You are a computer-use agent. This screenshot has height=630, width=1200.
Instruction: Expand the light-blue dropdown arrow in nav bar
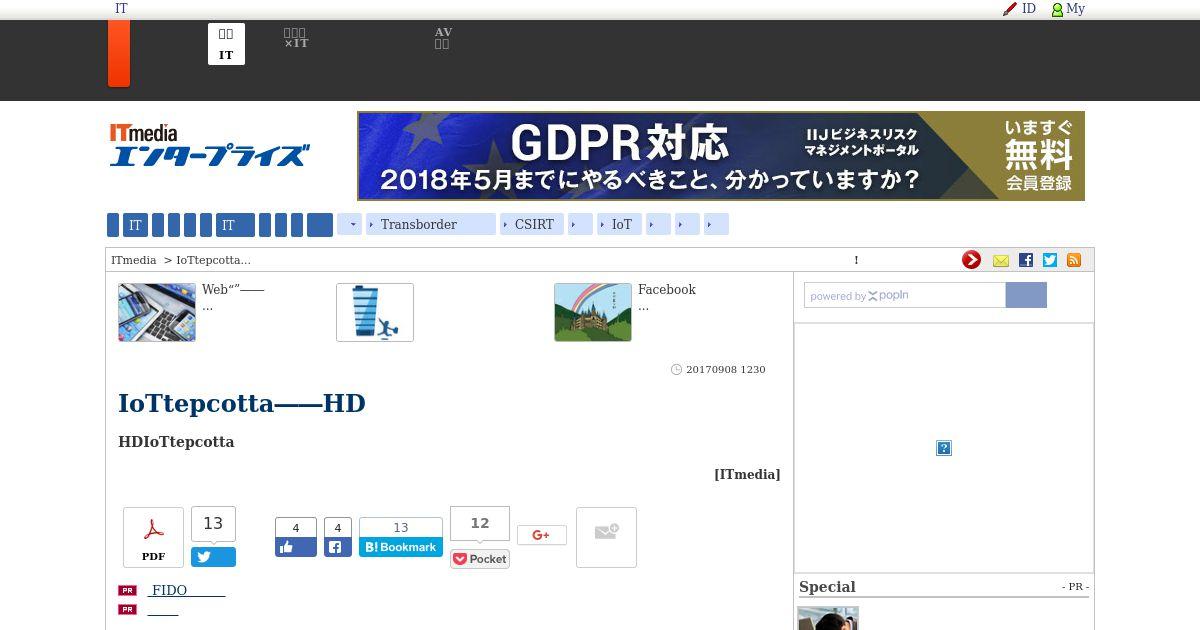(349, 225)
